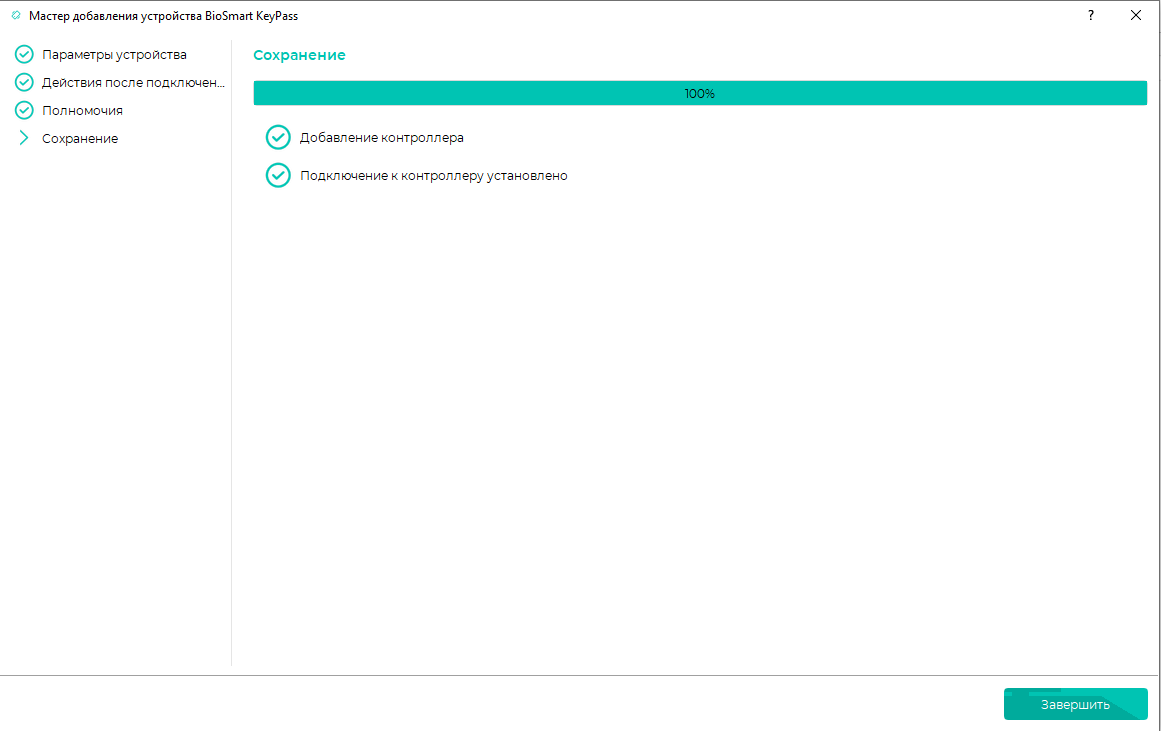Screen dimensions: 1161x731
Task: Click the Добавление контроллера status text
Action: (381, 138)
